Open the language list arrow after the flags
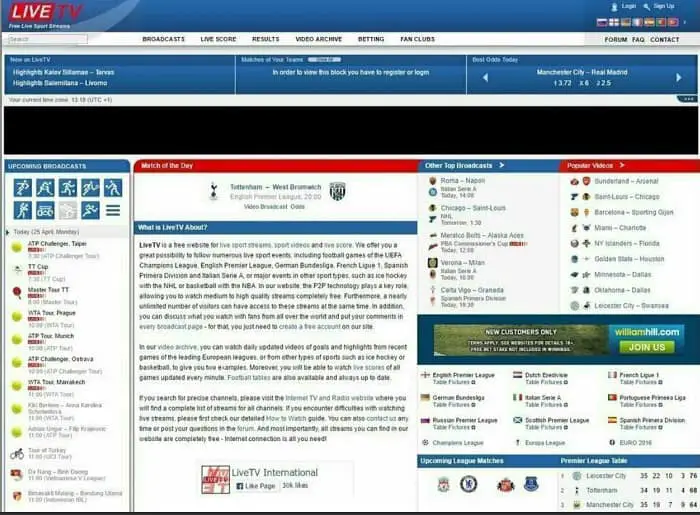Viewport: 700px width, 515px height. [x=685, y=22]
